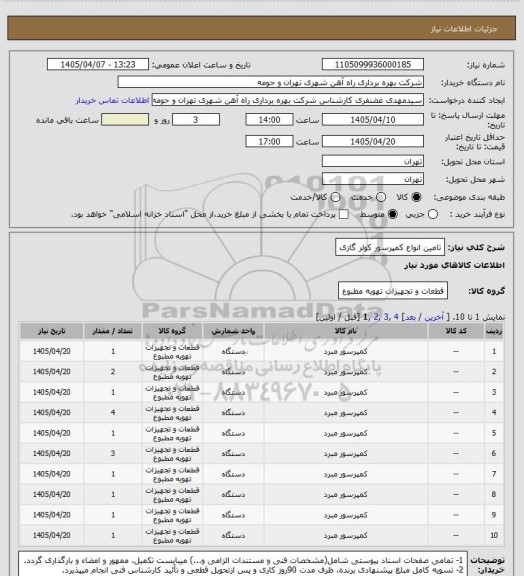Click the تاریخ نیاز column header
Screen dimensions: 524x576
(51, 331)
